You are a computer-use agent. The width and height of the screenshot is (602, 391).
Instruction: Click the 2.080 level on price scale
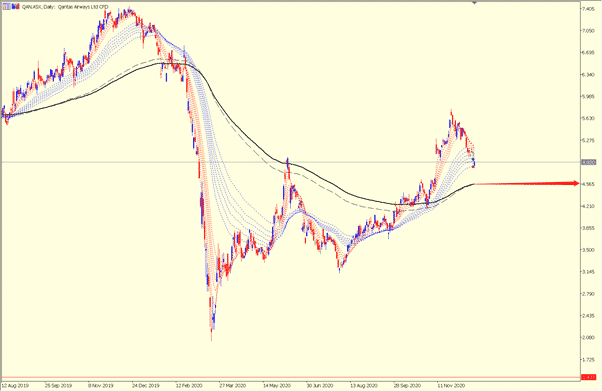pyautogui.click(x=589, y=337)
